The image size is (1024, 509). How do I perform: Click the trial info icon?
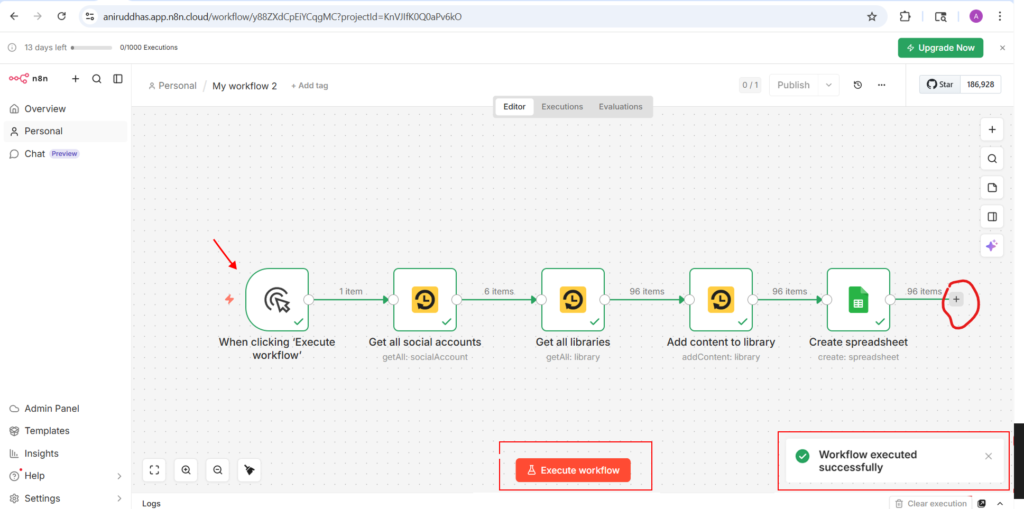[12, 48]
